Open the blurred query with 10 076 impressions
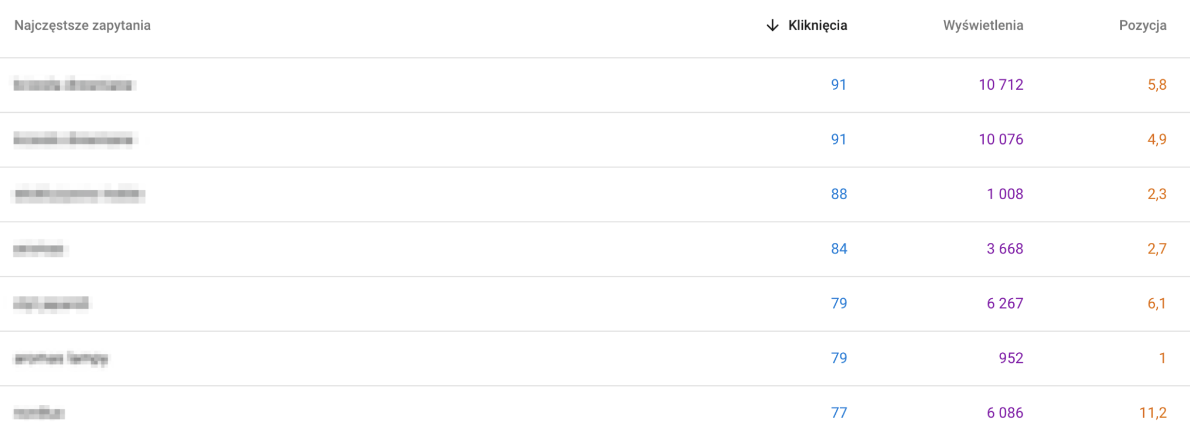 (74, 140)
